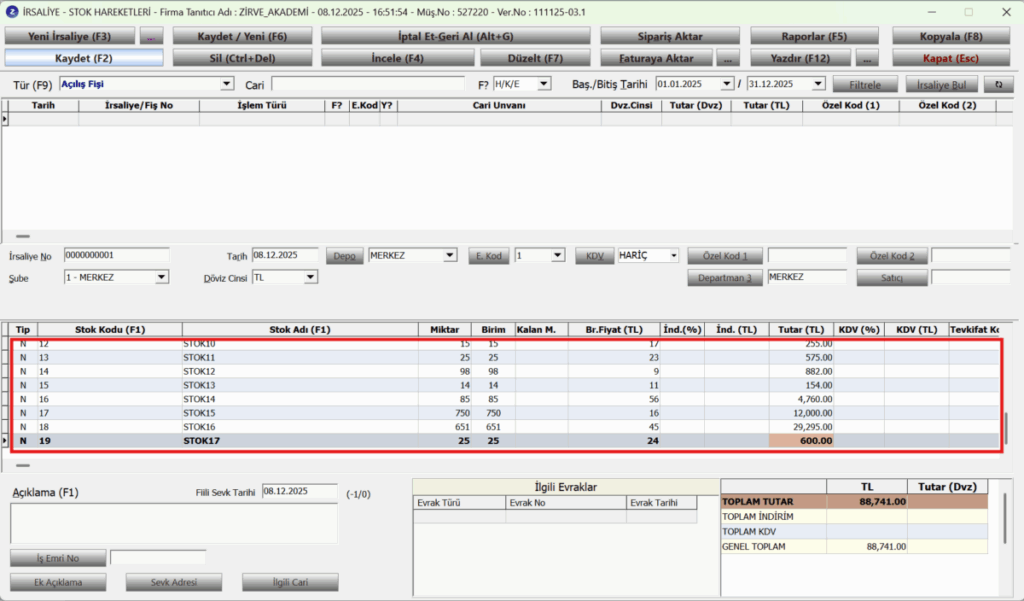Close form with Kapat (Esc) button
Screen dimensions: 1024x601
(x=951, y=58)
